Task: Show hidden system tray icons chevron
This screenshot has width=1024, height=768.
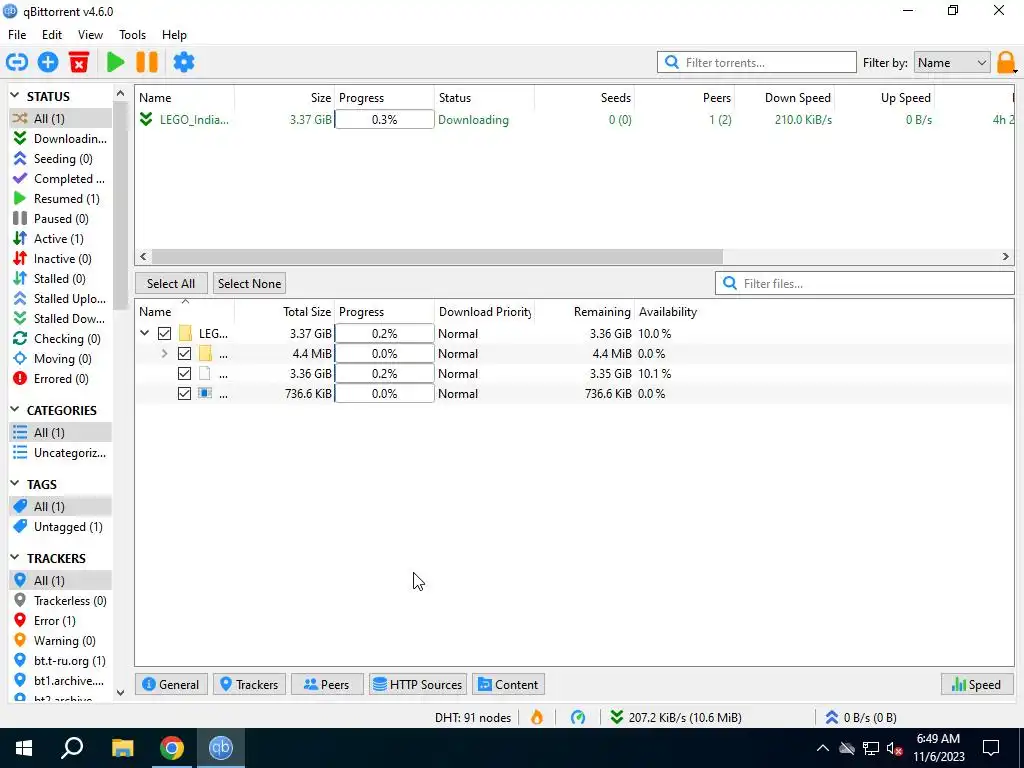Action: click(823, 748)
